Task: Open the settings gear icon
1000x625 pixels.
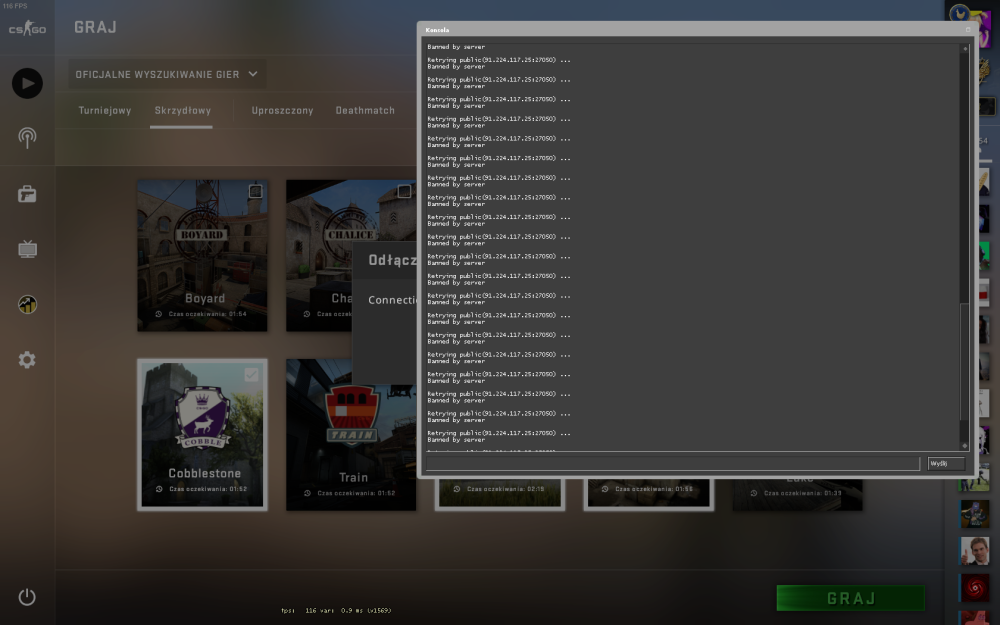Action: [x=27, y=360]
